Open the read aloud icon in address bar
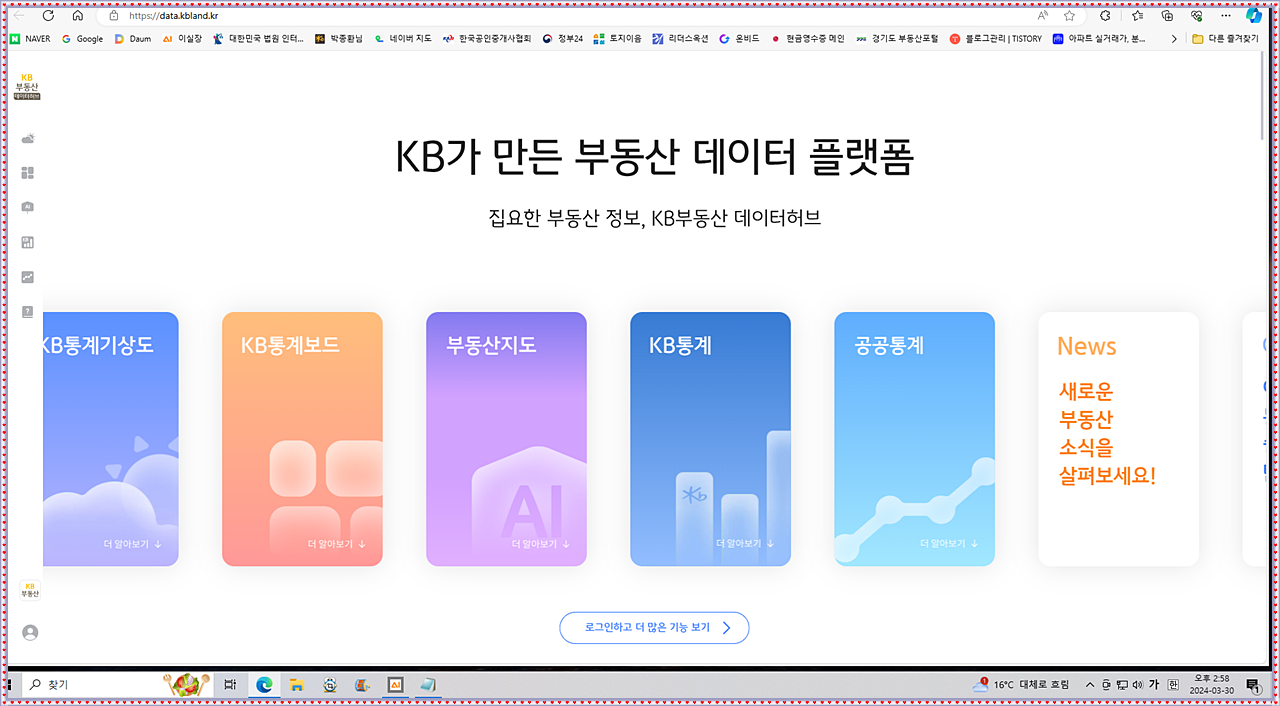The width and height of the screenshot is (1280, 706). (1043, 16)
